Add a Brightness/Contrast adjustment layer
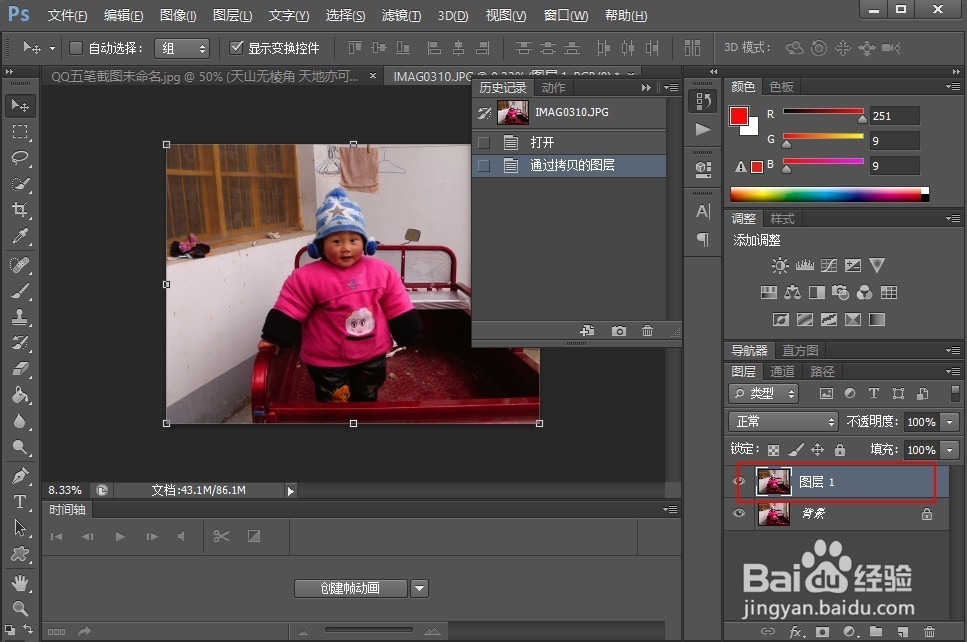The width and height of the screenshot is (967, 642). coord(778,266)
